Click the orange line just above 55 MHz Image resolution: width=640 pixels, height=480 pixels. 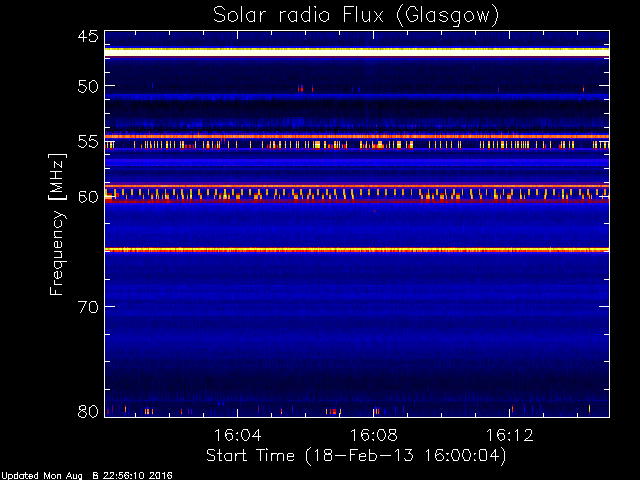coord(357,136)
